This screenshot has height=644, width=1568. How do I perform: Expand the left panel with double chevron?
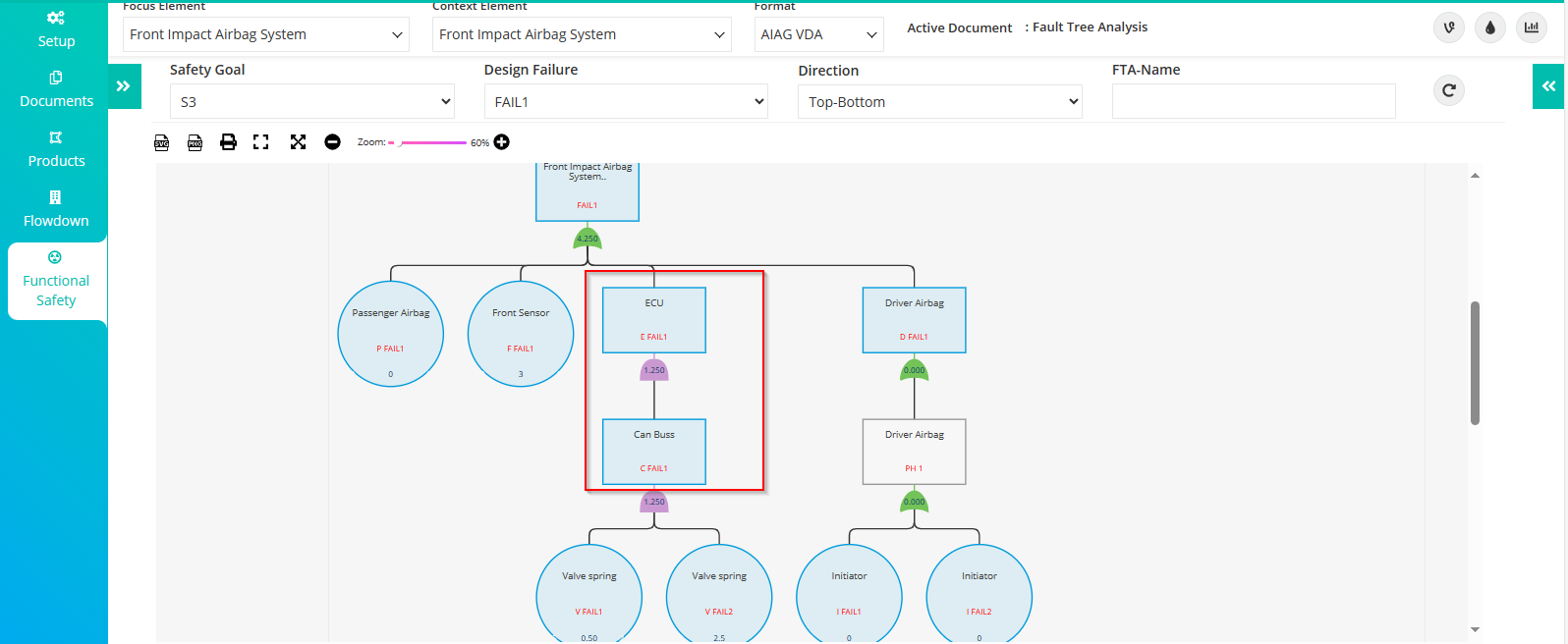pyautogui.click(x=124, y=86)
